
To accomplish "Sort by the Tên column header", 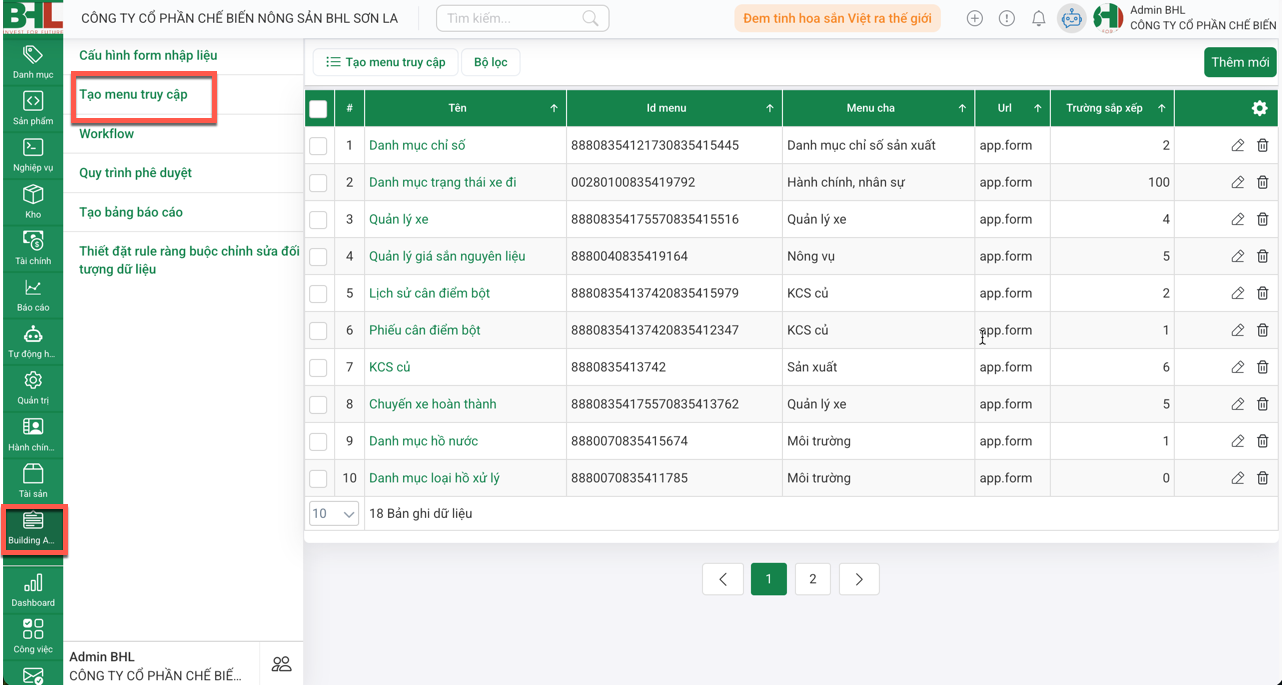I will [465, 108].
